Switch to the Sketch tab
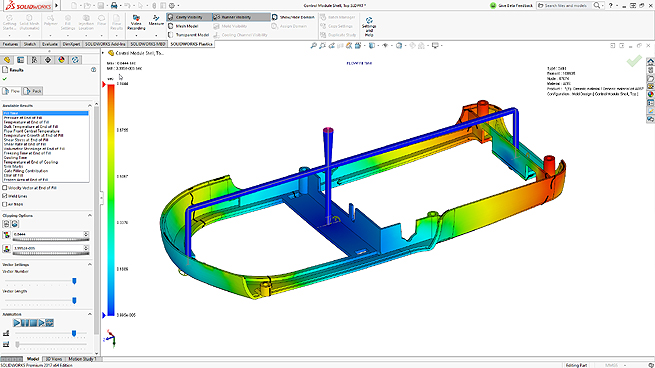The width and height of the screenshot is (655, 368). (x=30, y=44)
